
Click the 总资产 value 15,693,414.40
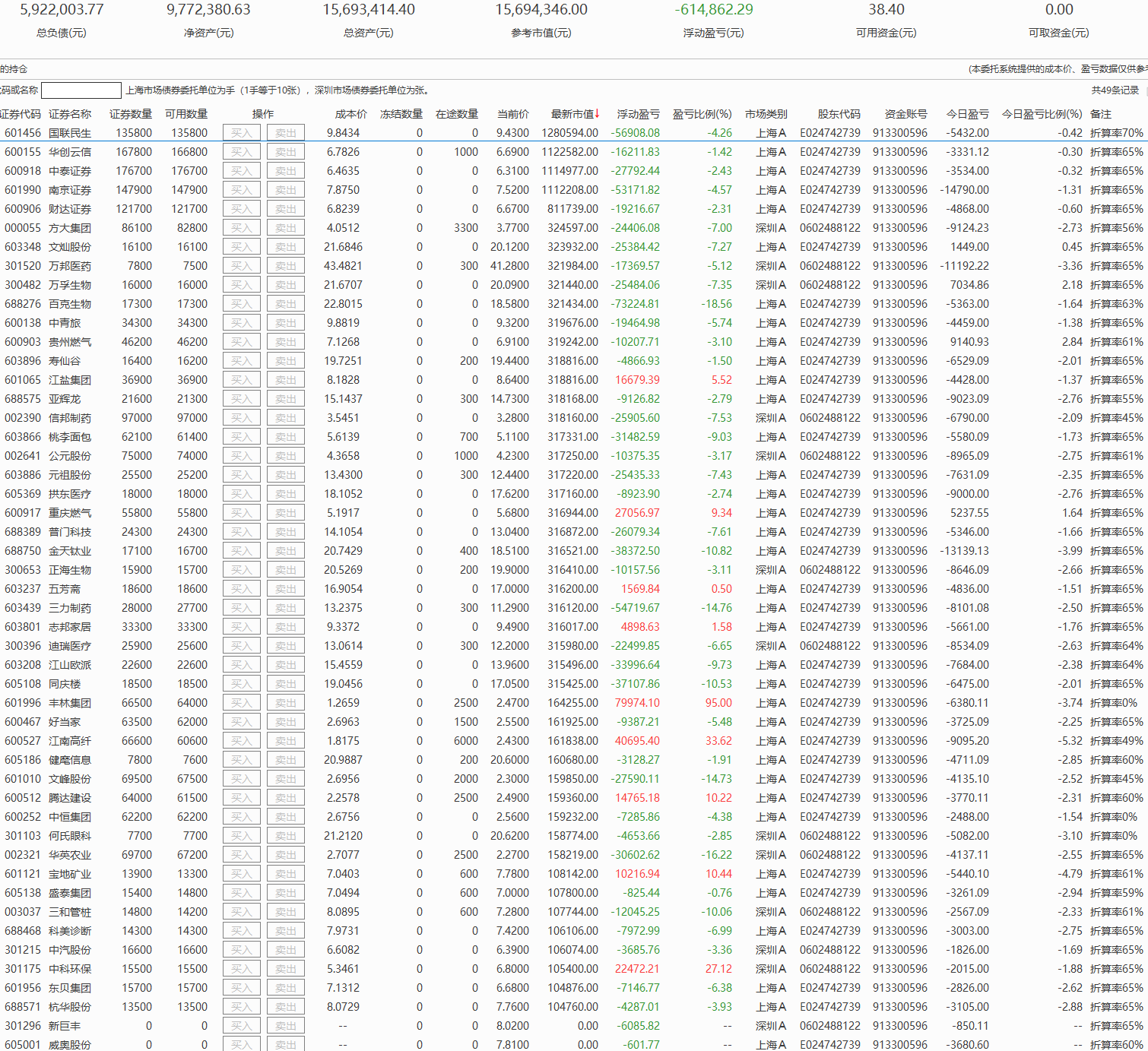tap(369, 10)
